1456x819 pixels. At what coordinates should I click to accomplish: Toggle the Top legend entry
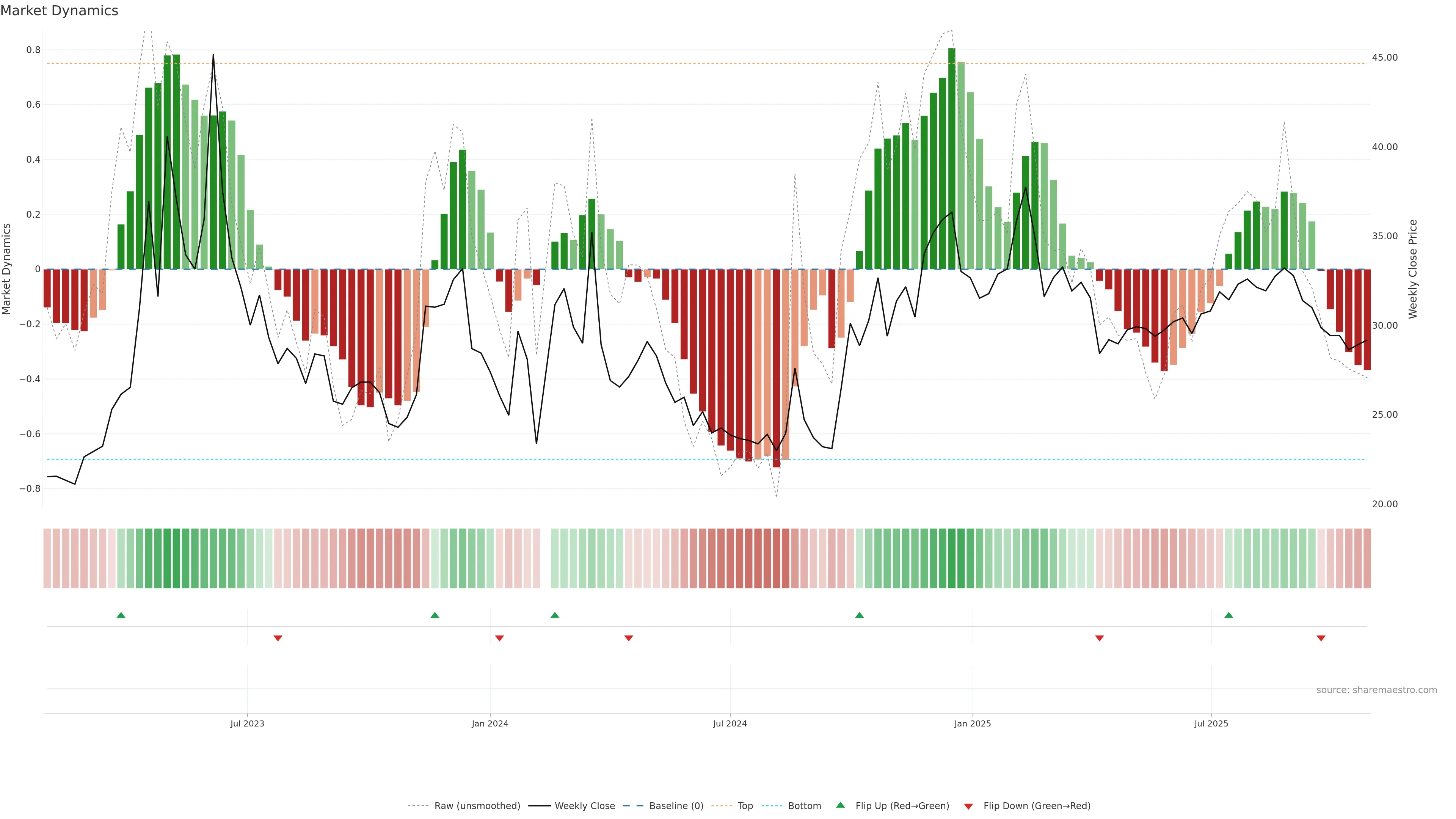[x=745, y=806]
